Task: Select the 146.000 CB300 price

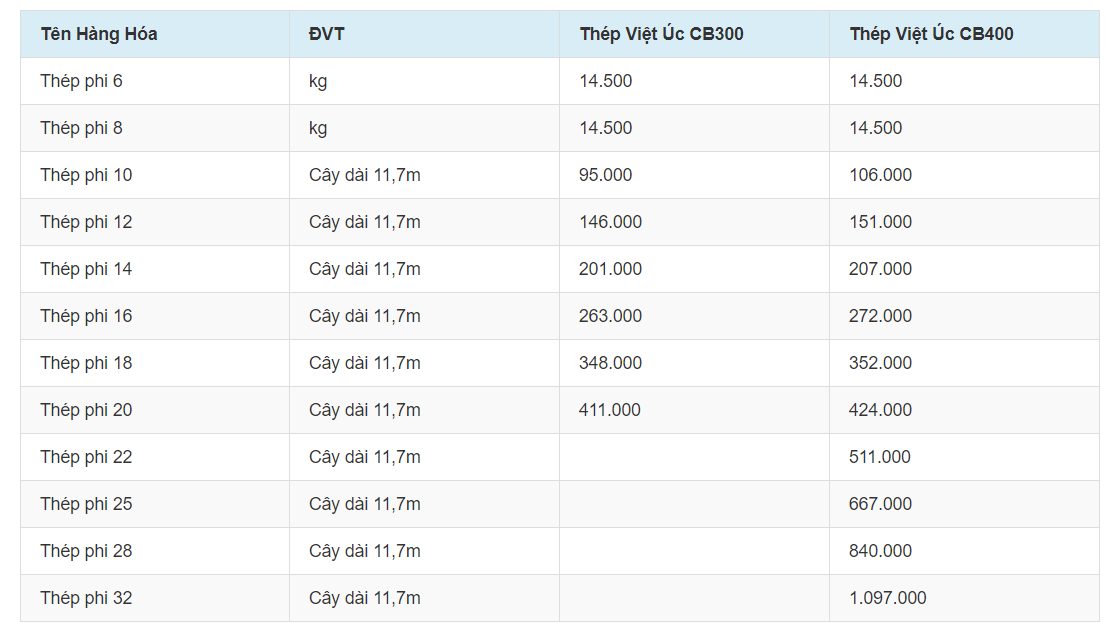Action: coord(610,222)
